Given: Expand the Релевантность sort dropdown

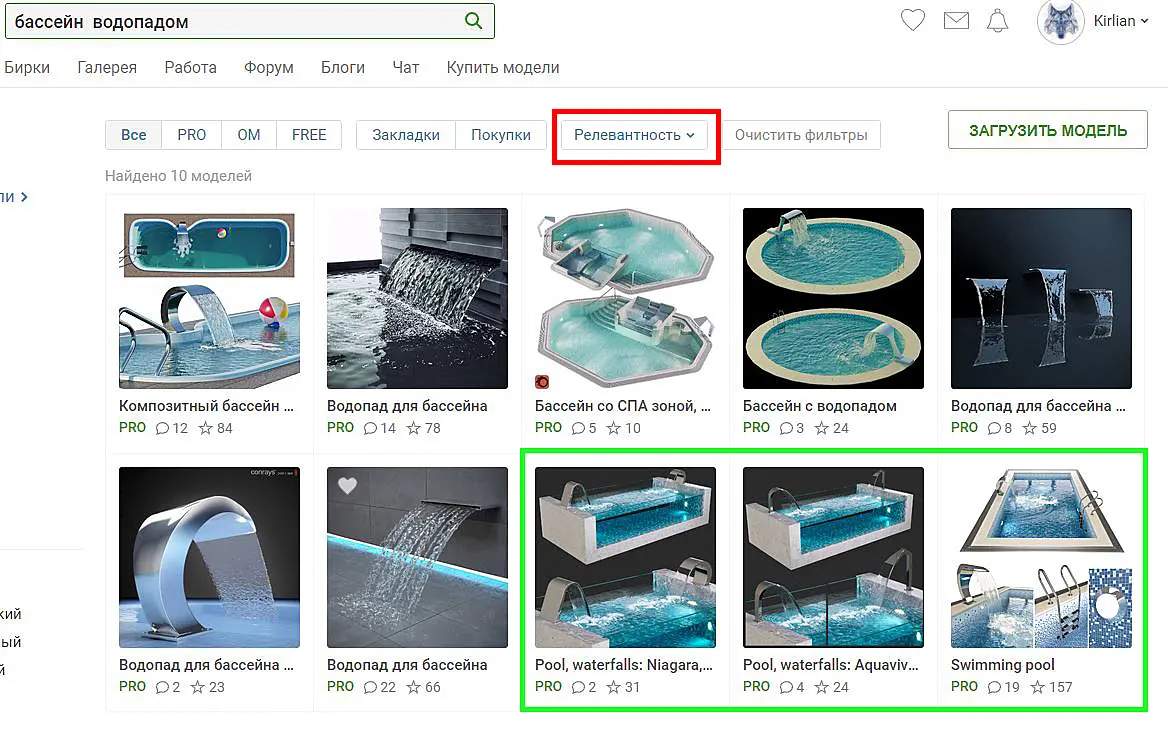Looking at the screenshot, I should point(634,135).
